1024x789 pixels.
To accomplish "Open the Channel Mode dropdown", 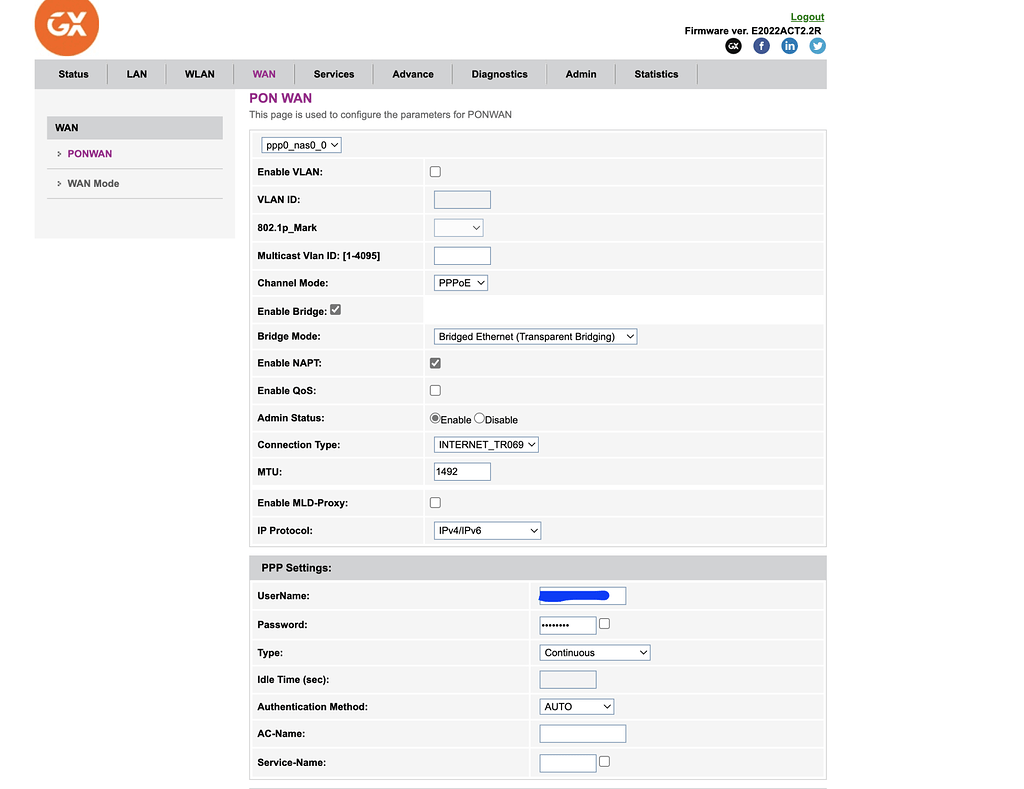I will (x=460, y=282).
